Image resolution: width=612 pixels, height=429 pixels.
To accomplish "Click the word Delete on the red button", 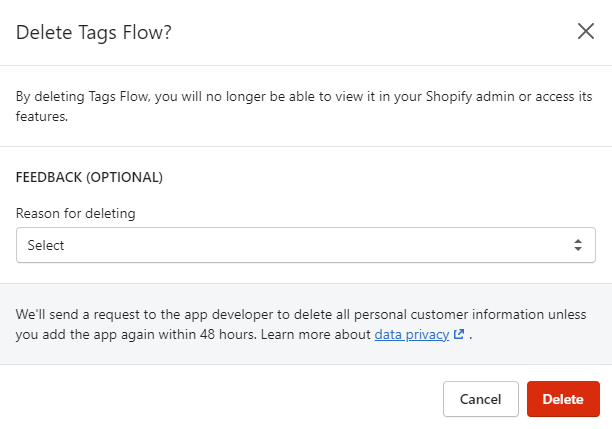I will tap(563, 399).
